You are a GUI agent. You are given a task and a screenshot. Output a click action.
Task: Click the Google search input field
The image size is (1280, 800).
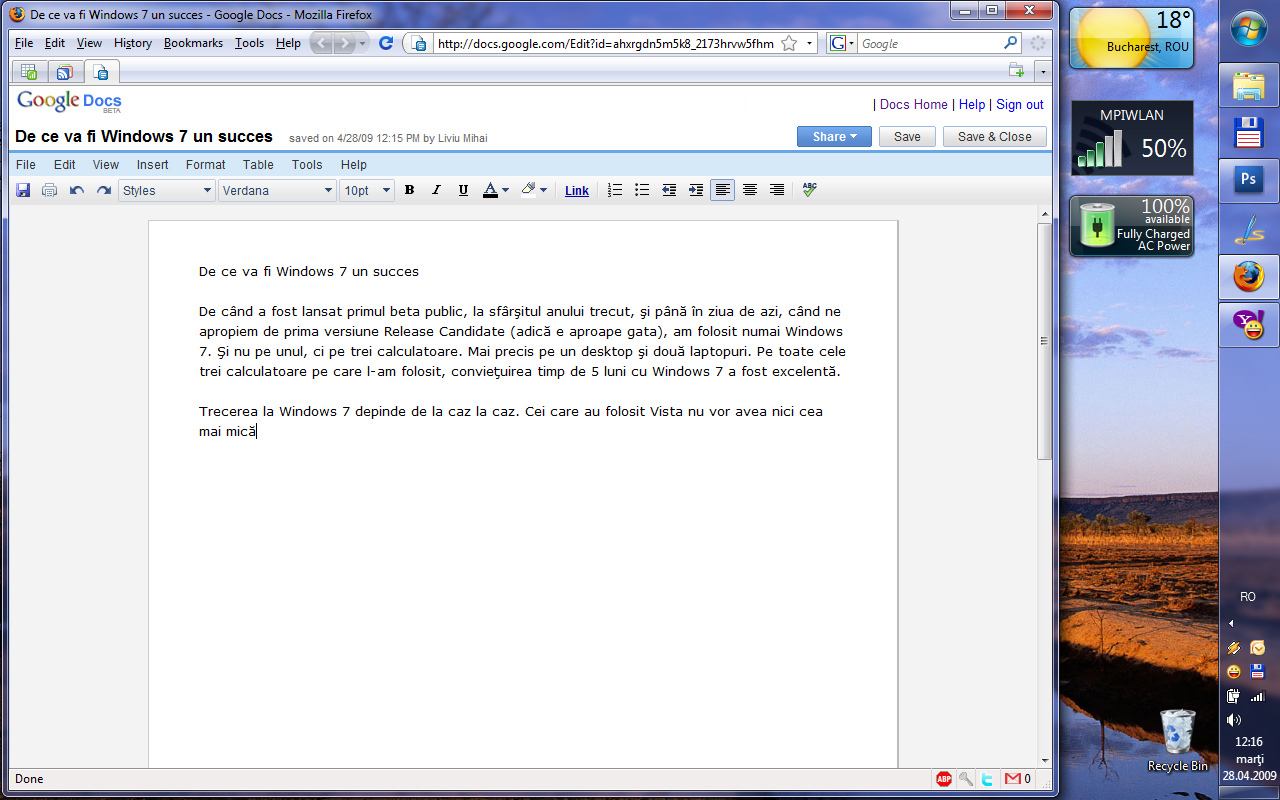(930, 43)
